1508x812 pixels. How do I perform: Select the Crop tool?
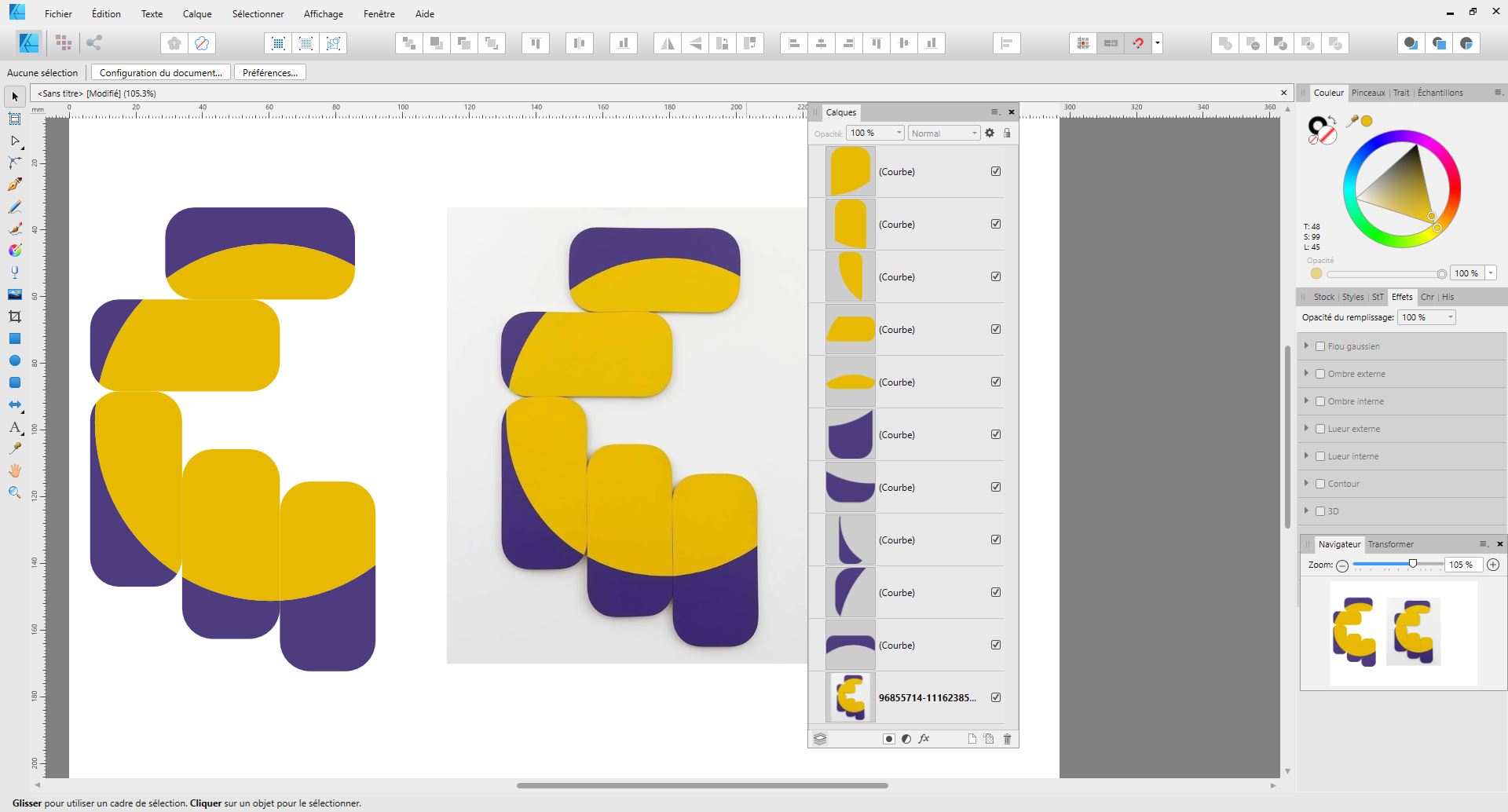click(15, 316)
